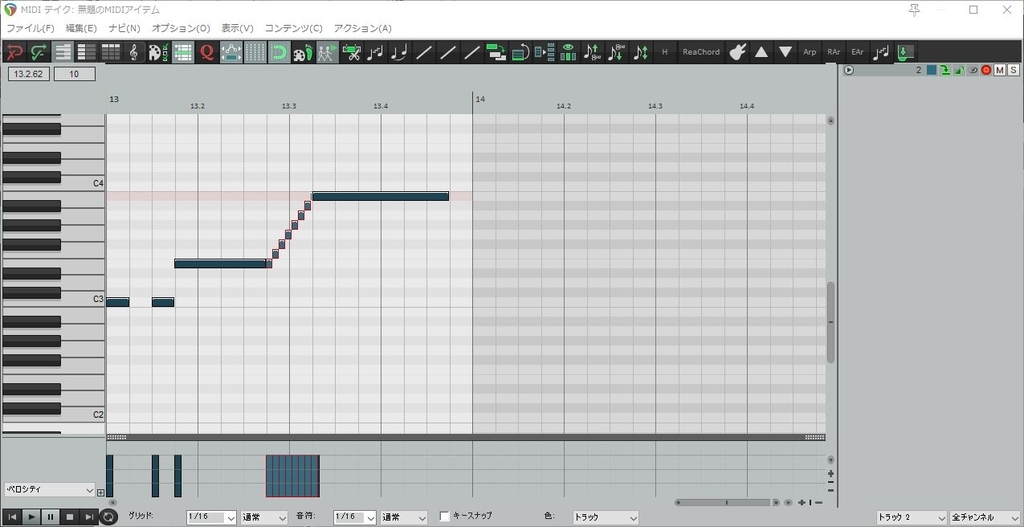This screenshot has width=1024, height=527.
Task: Click the green dock windows icon
Action: (496, 52)
